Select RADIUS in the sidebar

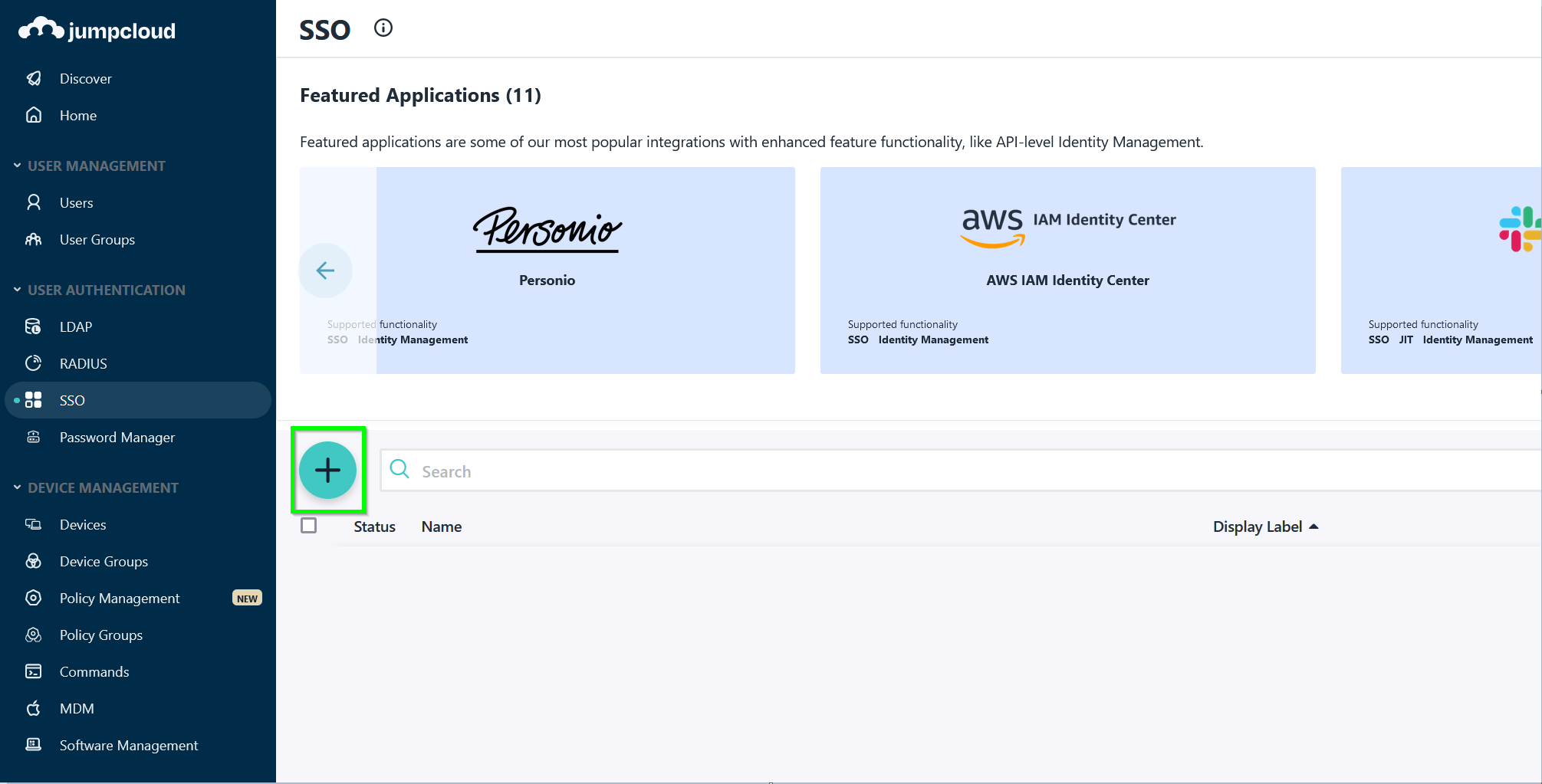tap(84, 364)
